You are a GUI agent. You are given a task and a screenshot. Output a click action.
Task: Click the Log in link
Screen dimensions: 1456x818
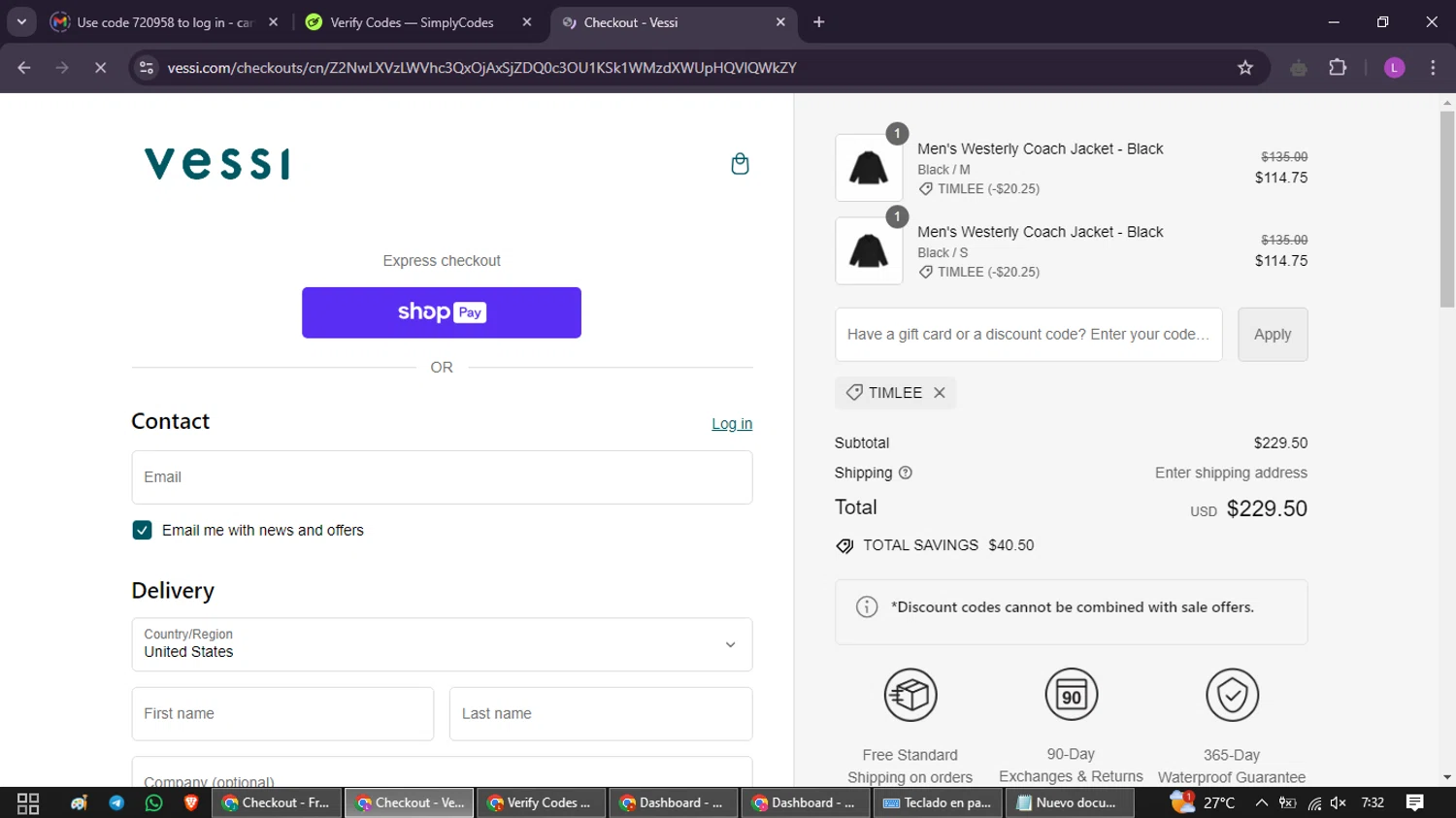(x=732, y=424)
